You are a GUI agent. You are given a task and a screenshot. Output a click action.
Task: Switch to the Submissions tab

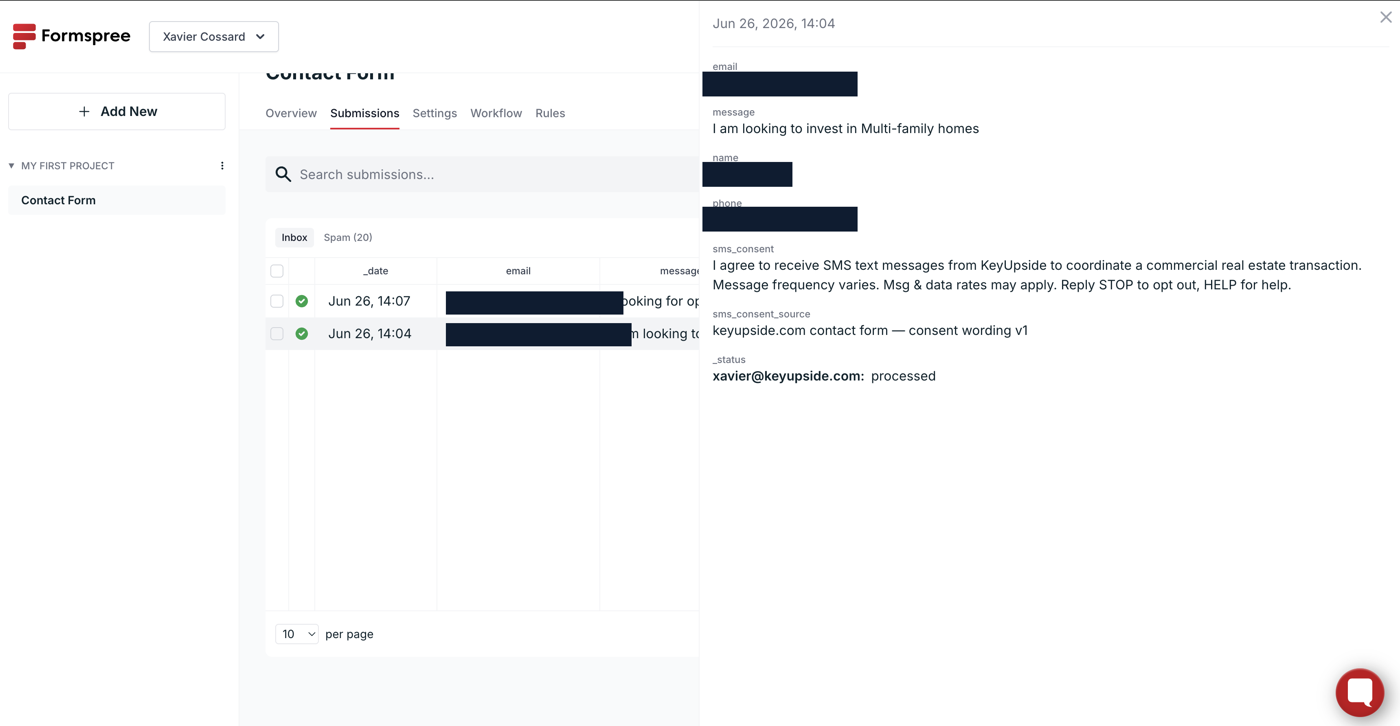click(x=365, y=113)
